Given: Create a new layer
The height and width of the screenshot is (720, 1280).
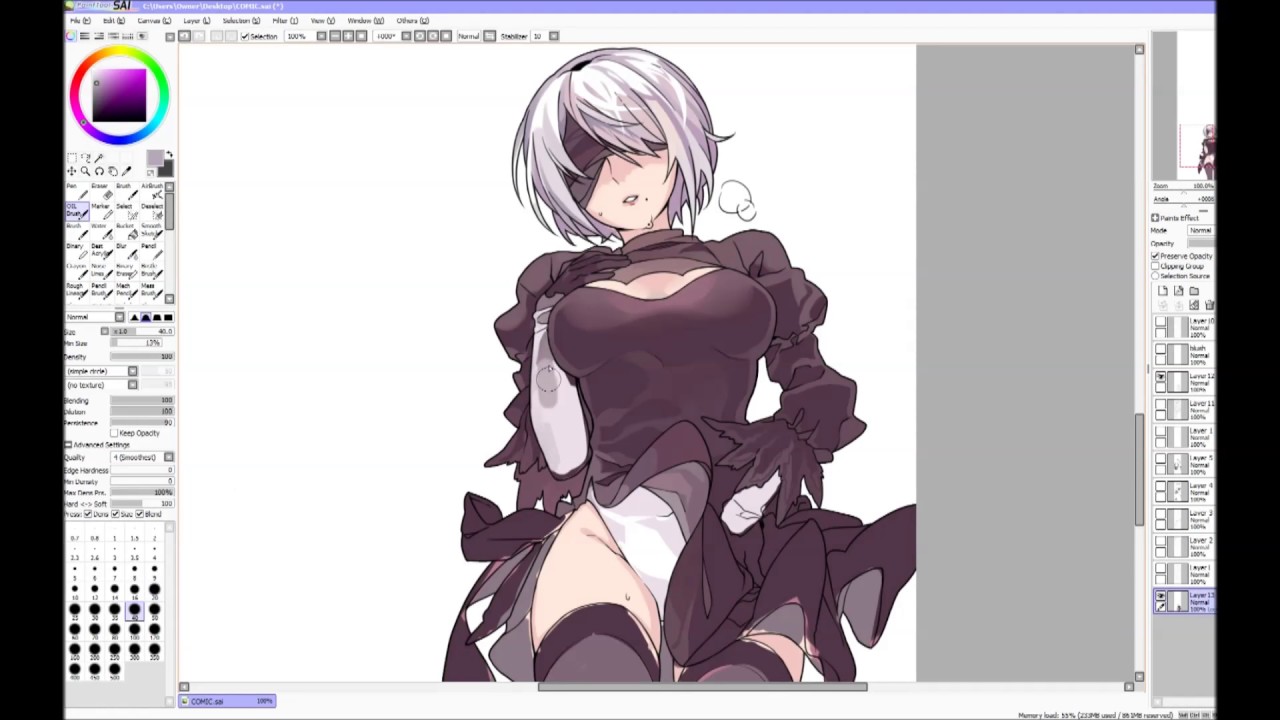Looking at the screenshot, I should [1162, 291].
